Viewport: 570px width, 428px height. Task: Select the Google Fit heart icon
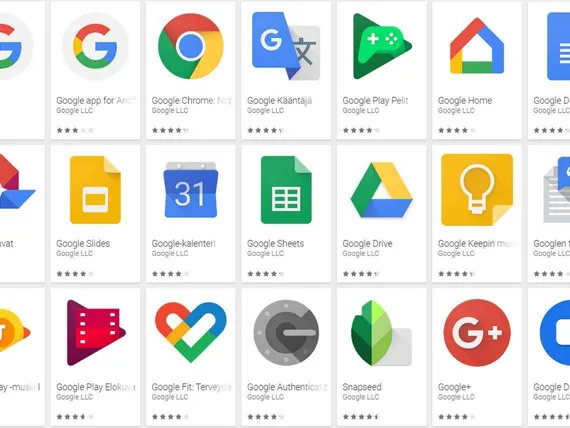tap(190, 333)
